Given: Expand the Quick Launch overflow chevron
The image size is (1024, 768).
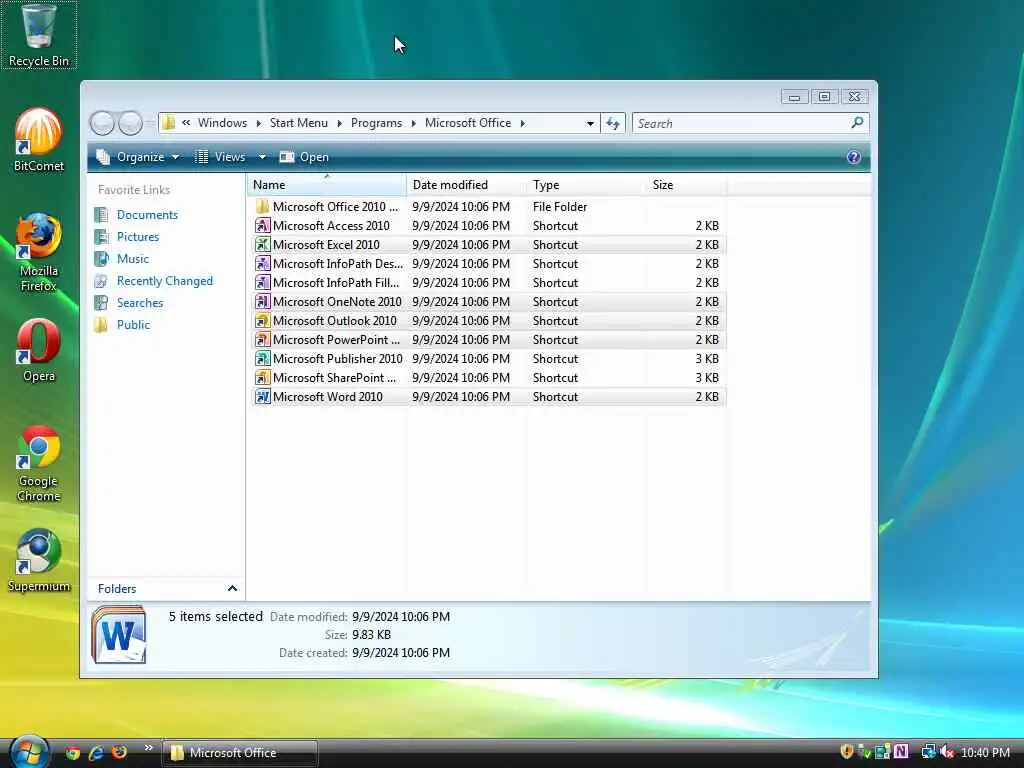Looking at the screenshot, I should pyautogui.click(x=148, y=748).
